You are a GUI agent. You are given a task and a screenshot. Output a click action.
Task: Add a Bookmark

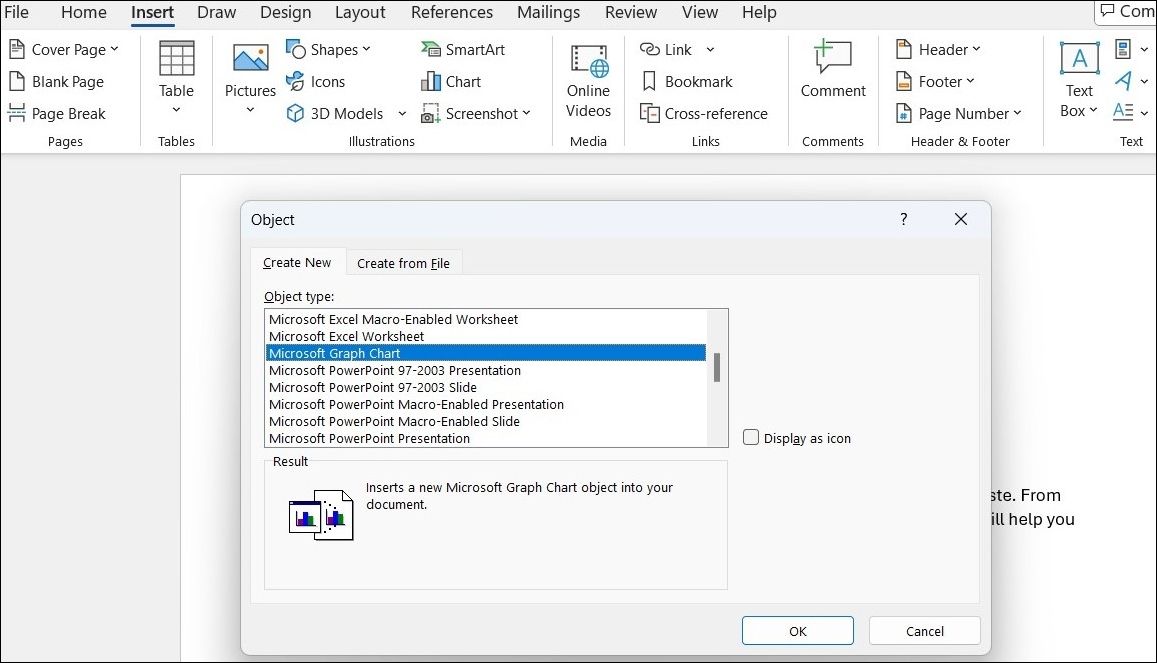point(687,81)
